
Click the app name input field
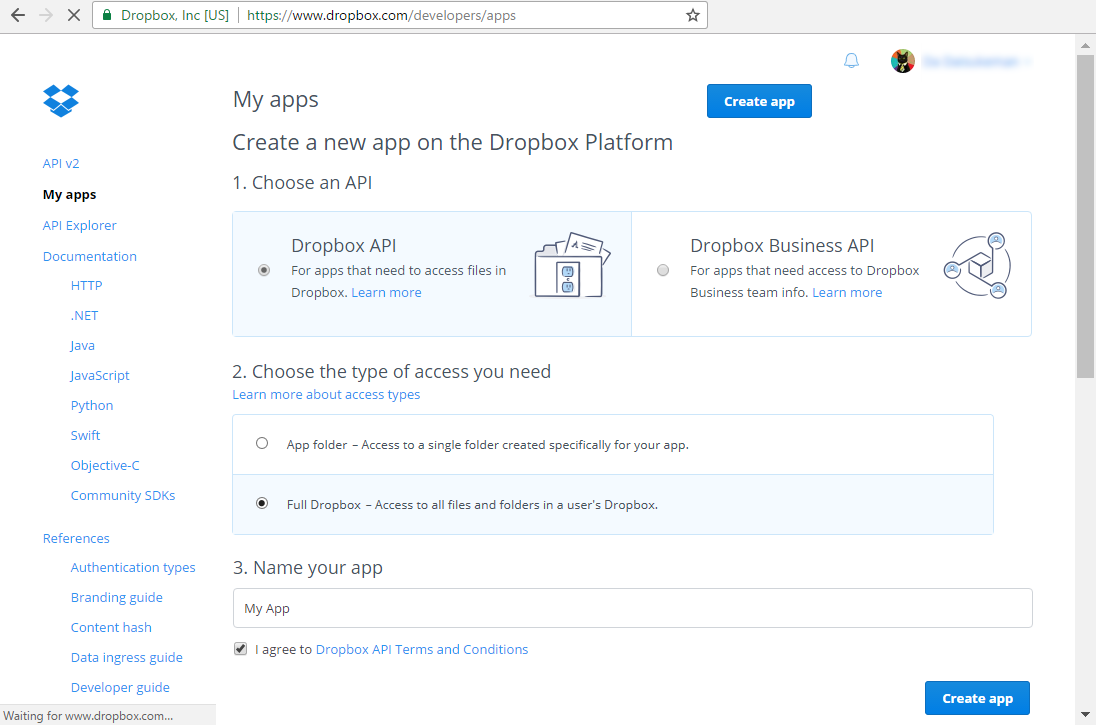[632, 608]
